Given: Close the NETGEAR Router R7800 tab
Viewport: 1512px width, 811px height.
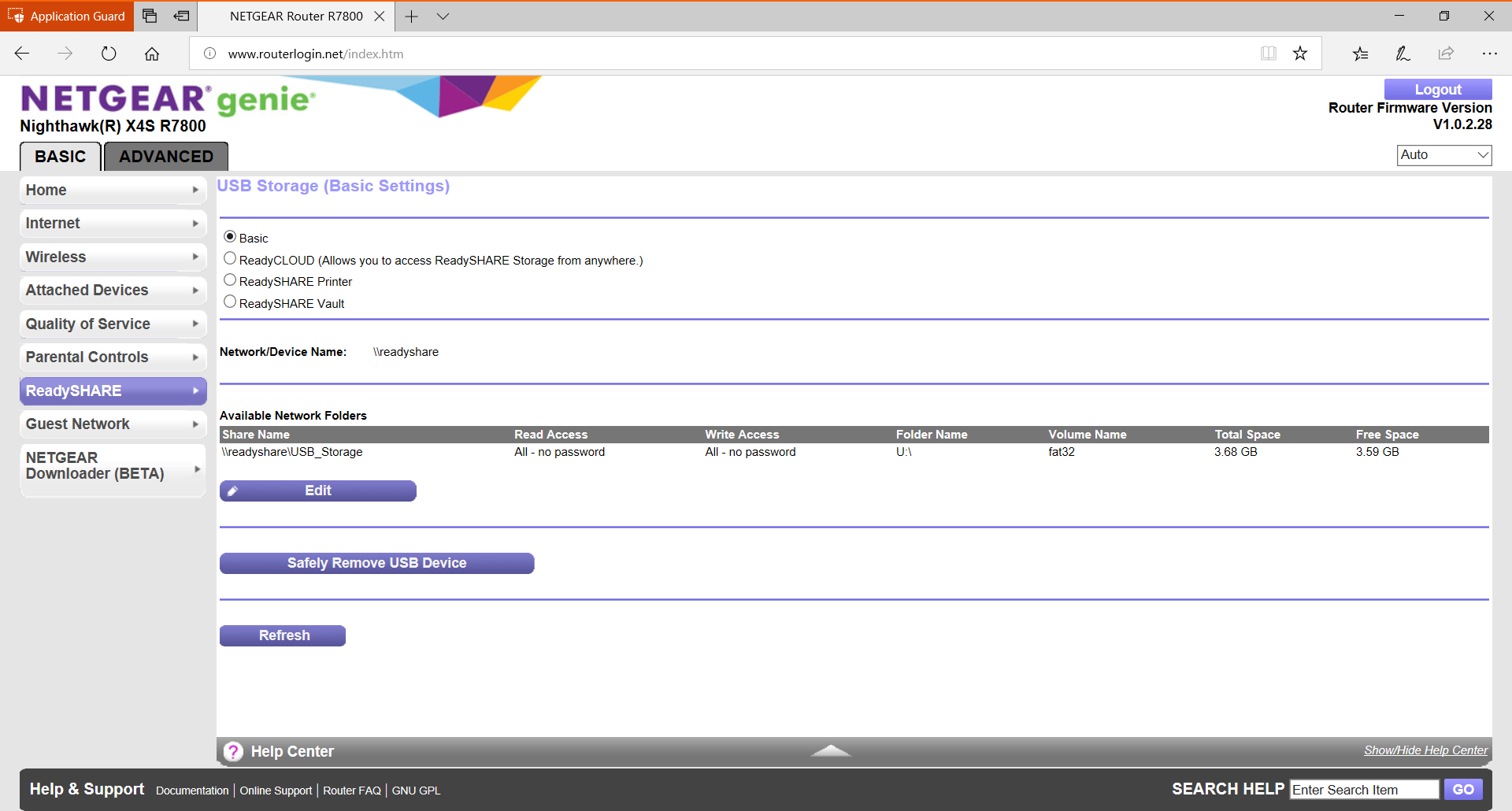Looking at the screenshot, I should pos(380,16).
